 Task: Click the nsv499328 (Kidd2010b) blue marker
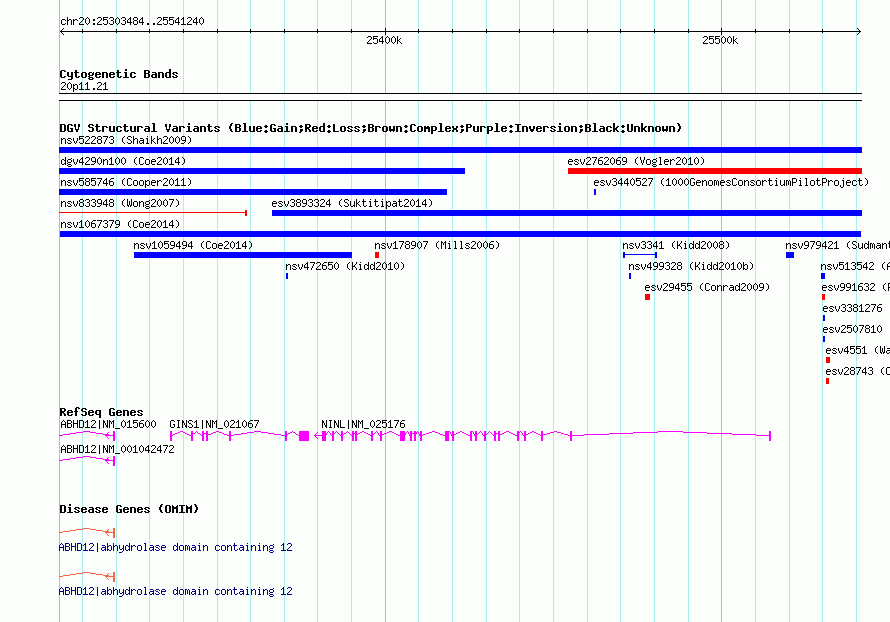tap(630, 276)
